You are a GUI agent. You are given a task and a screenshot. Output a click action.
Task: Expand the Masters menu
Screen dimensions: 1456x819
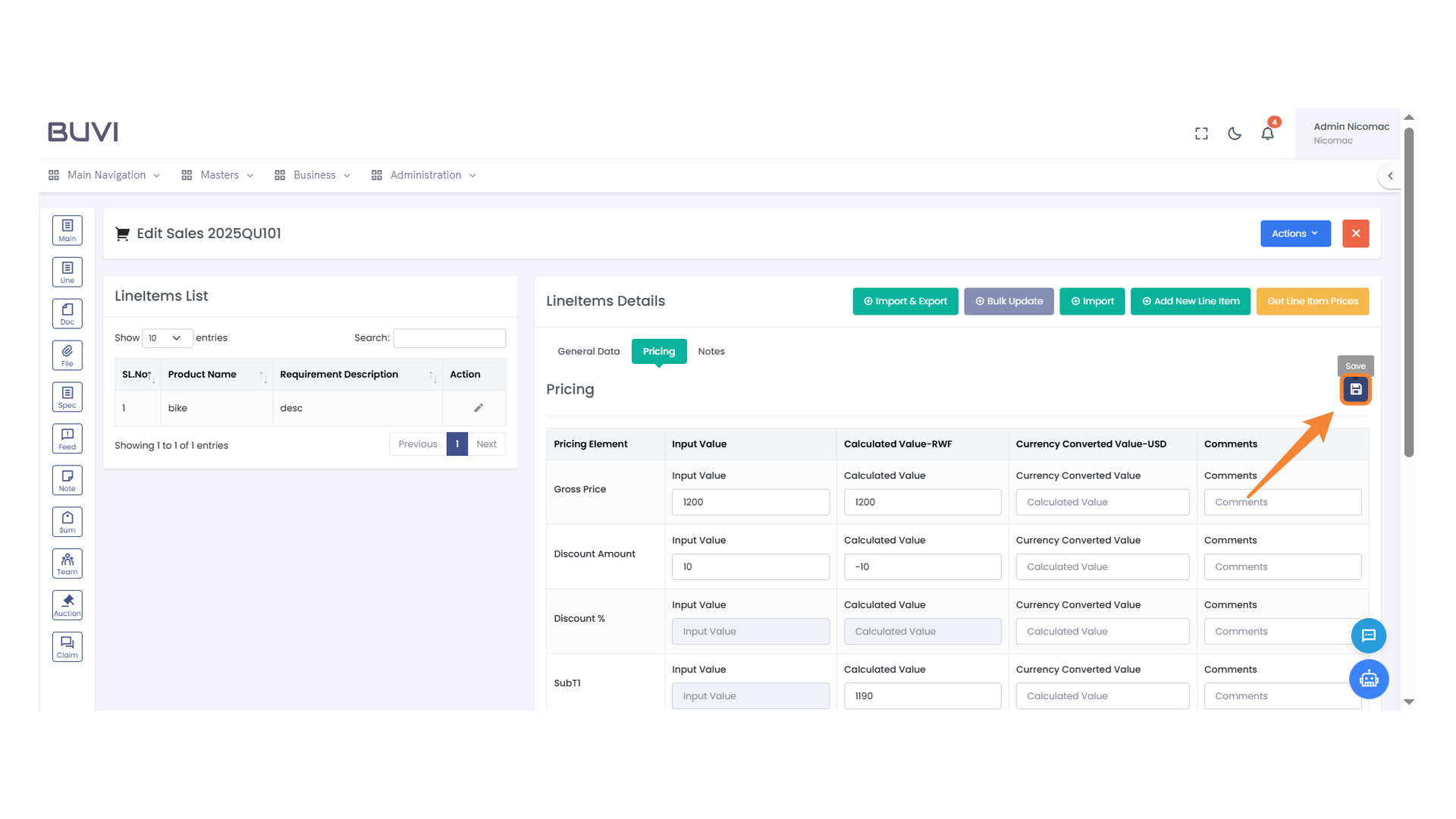[218, 175]
